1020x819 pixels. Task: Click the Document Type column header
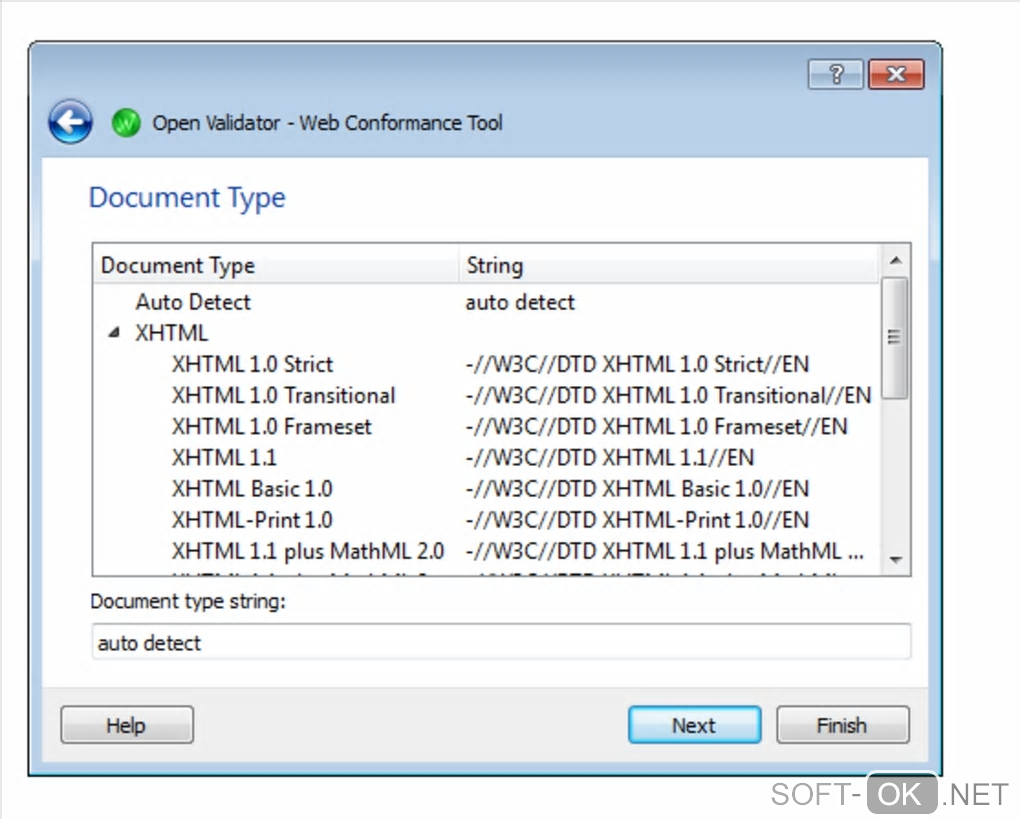tap(178, 266)
